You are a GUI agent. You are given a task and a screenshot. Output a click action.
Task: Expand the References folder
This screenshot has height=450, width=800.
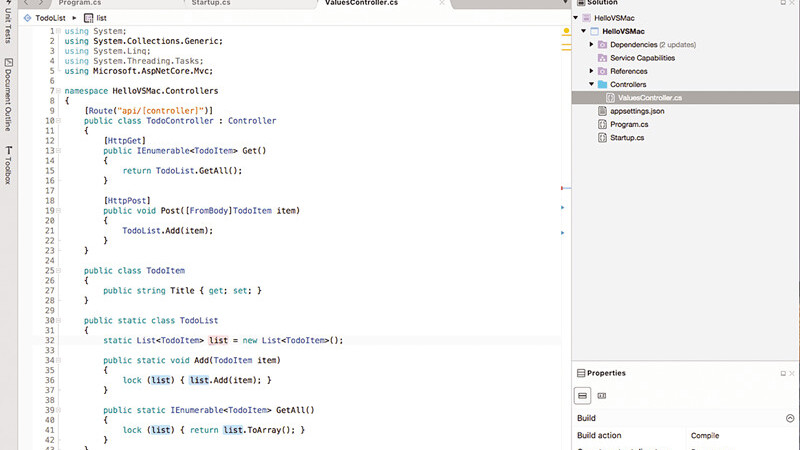(x=591, y=71)
